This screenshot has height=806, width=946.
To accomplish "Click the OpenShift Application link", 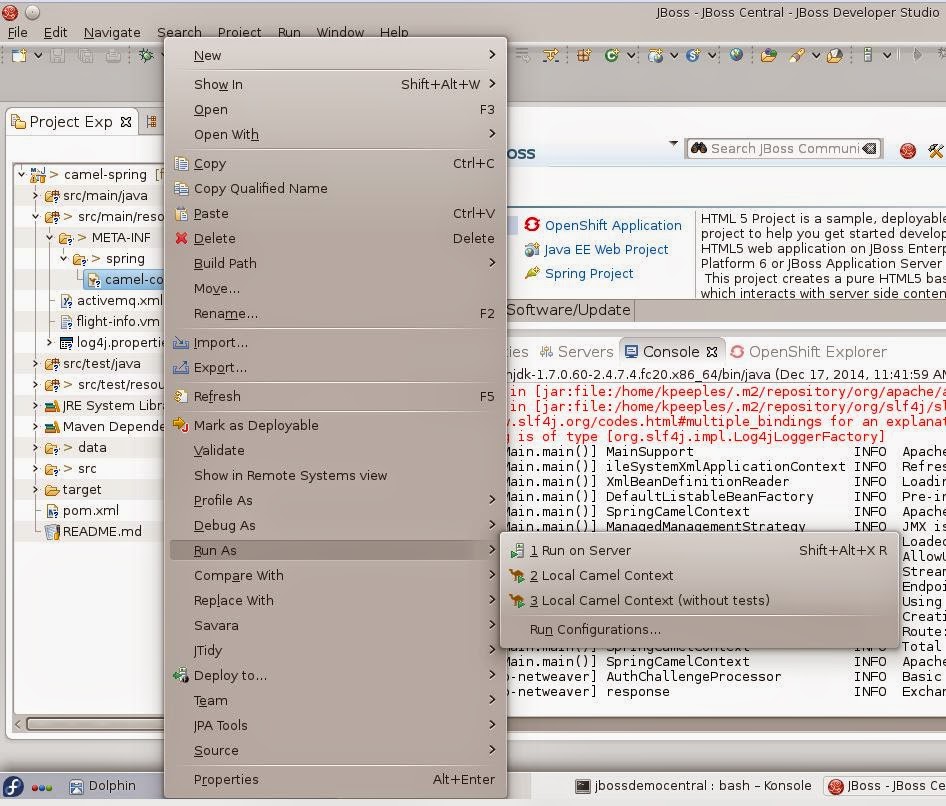I will coord(613,226).
